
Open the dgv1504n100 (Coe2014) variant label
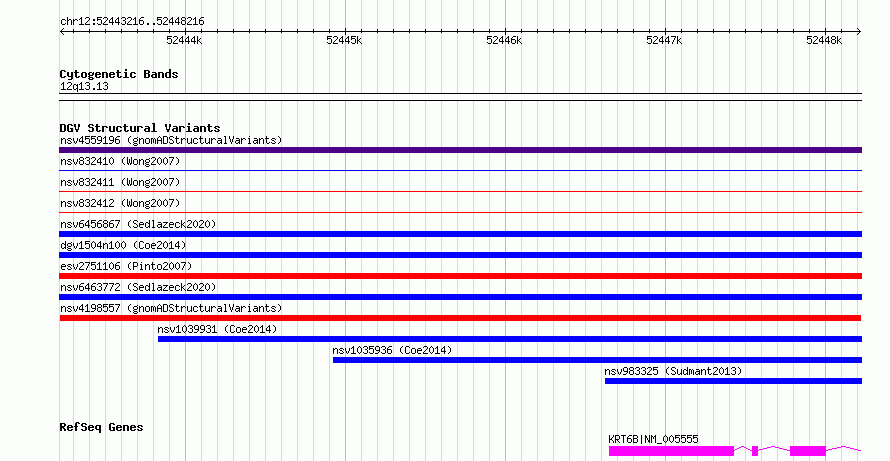[123, 245]
